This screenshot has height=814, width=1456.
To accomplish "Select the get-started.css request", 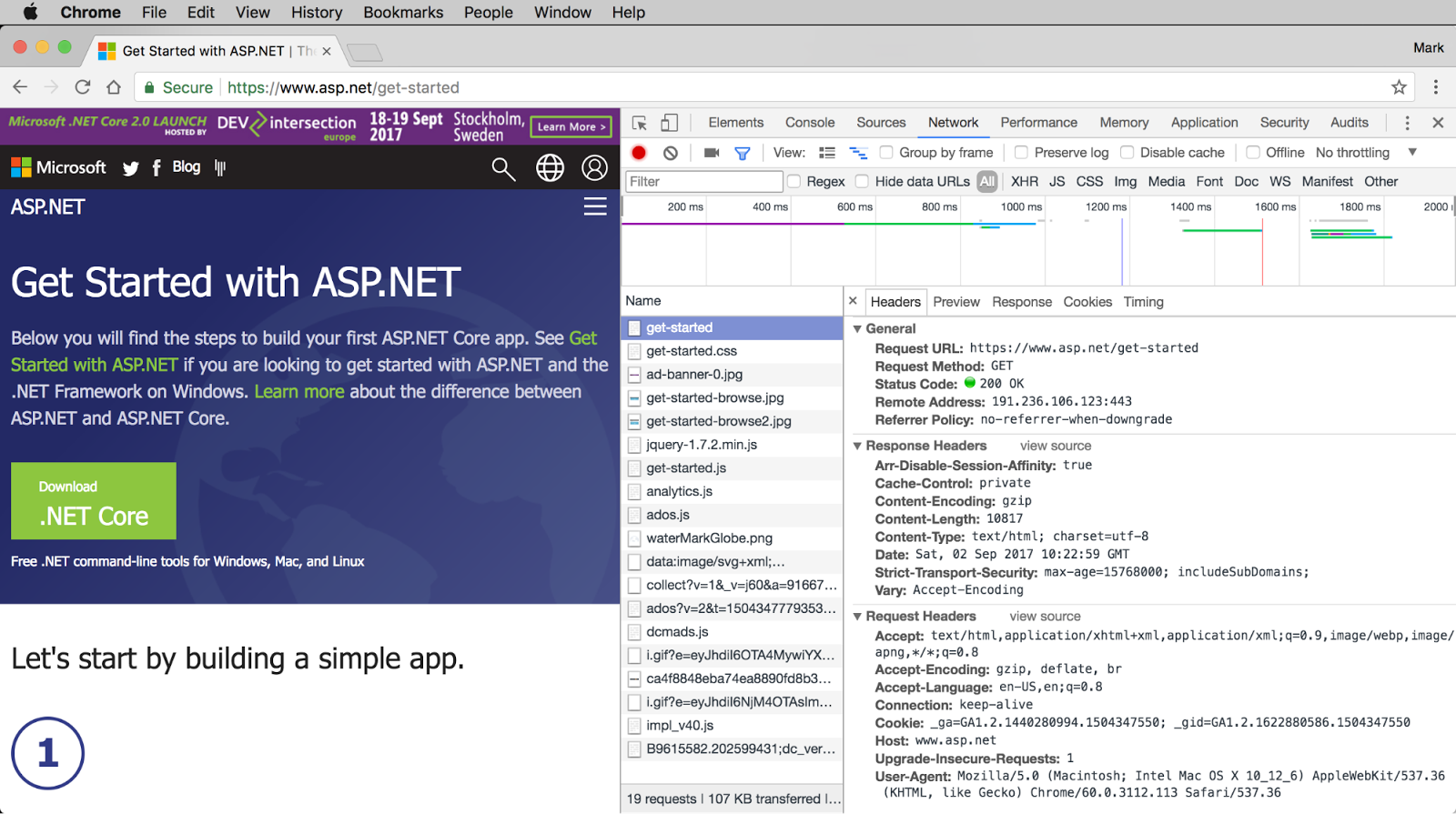I will tap(733, 351).
